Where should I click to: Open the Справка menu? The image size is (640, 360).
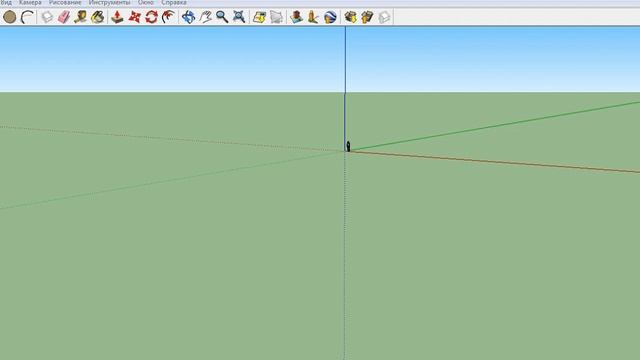(x=174, y=2)
